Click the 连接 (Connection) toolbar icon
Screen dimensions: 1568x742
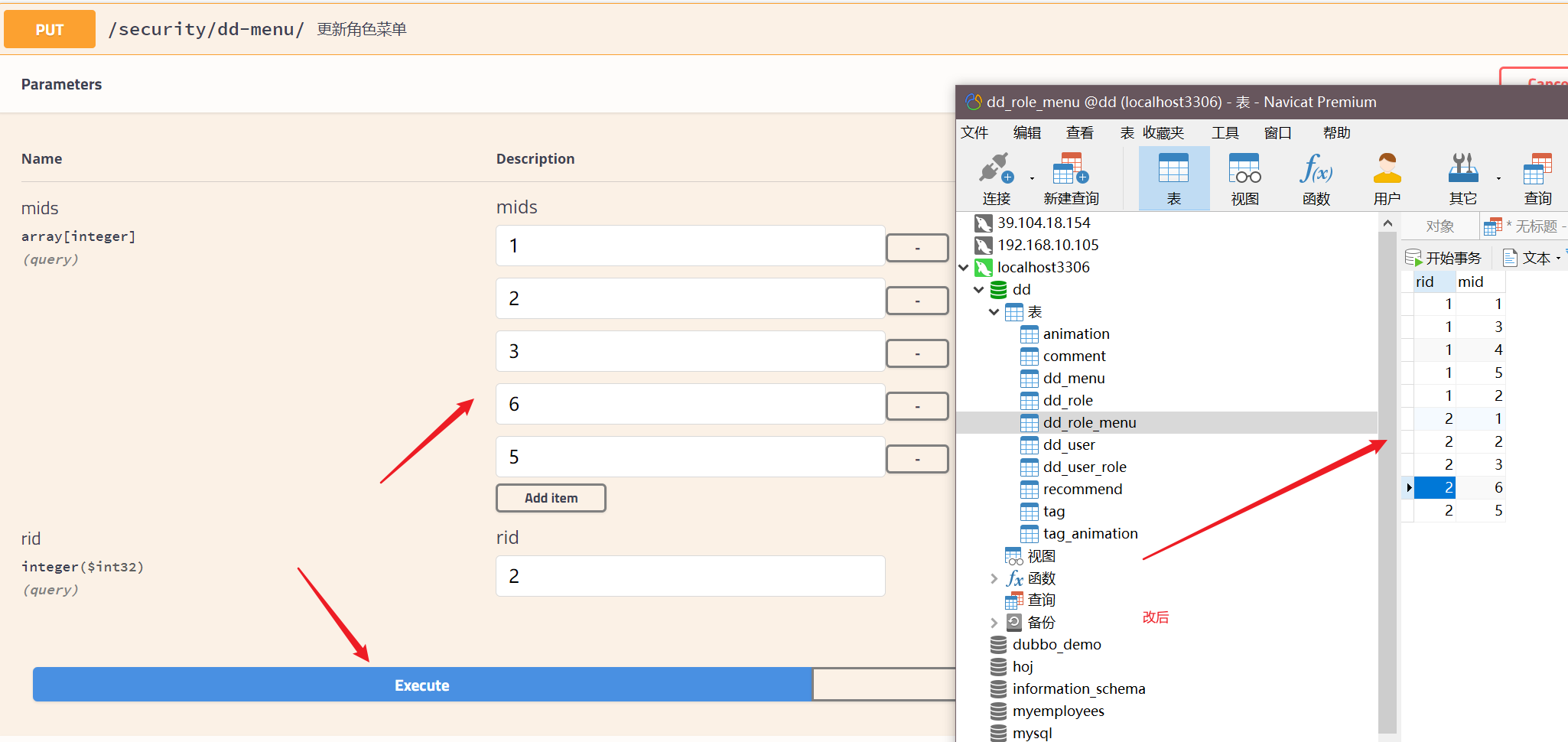coord(995,176)
